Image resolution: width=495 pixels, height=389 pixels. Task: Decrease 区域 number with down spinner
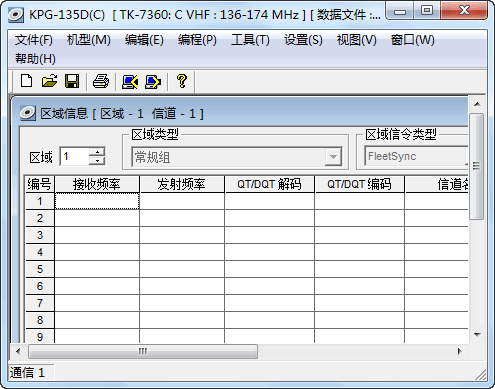click(x=97, y=161)
